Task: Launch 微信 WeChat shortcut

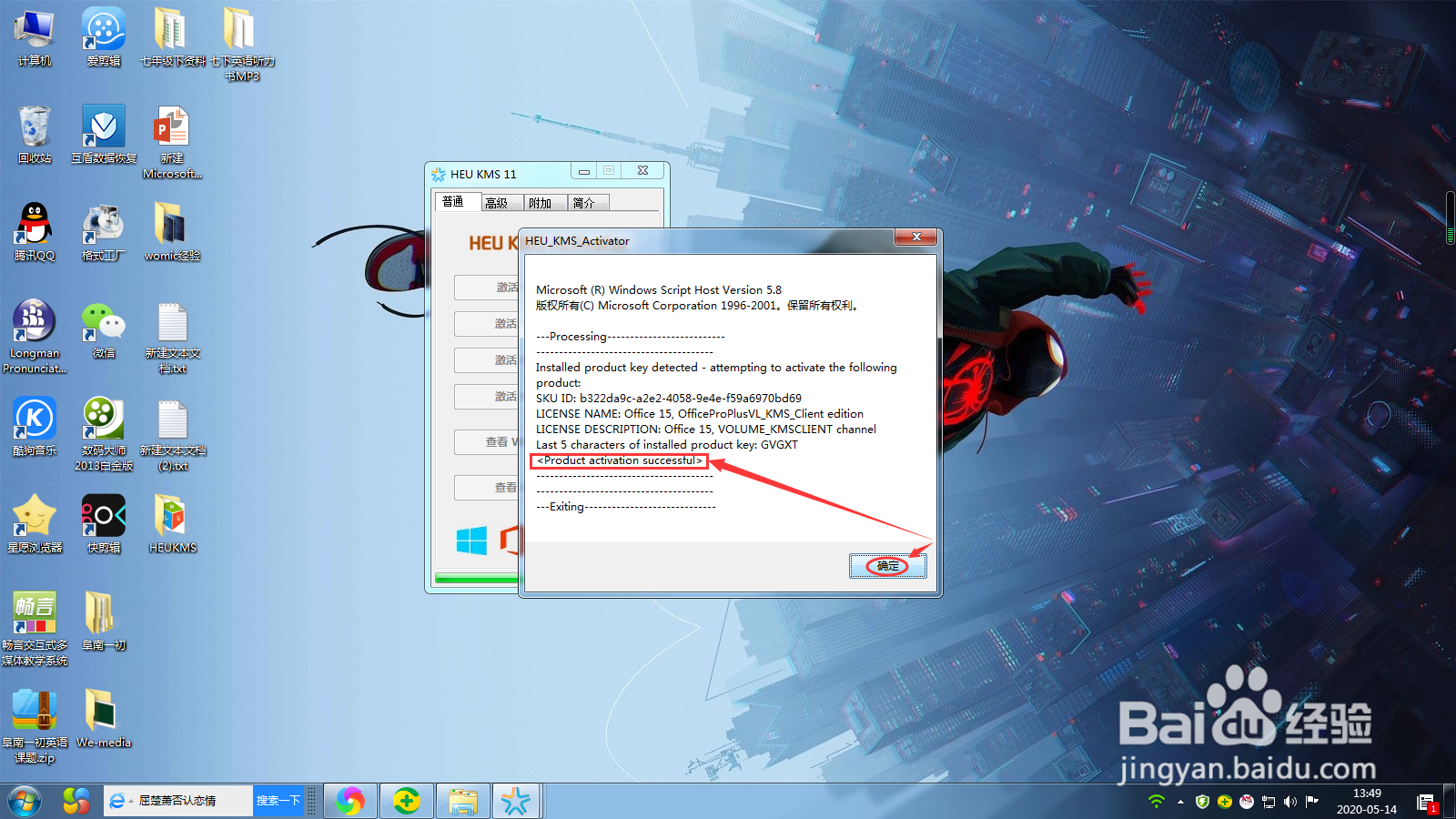Action: point(104,329)
